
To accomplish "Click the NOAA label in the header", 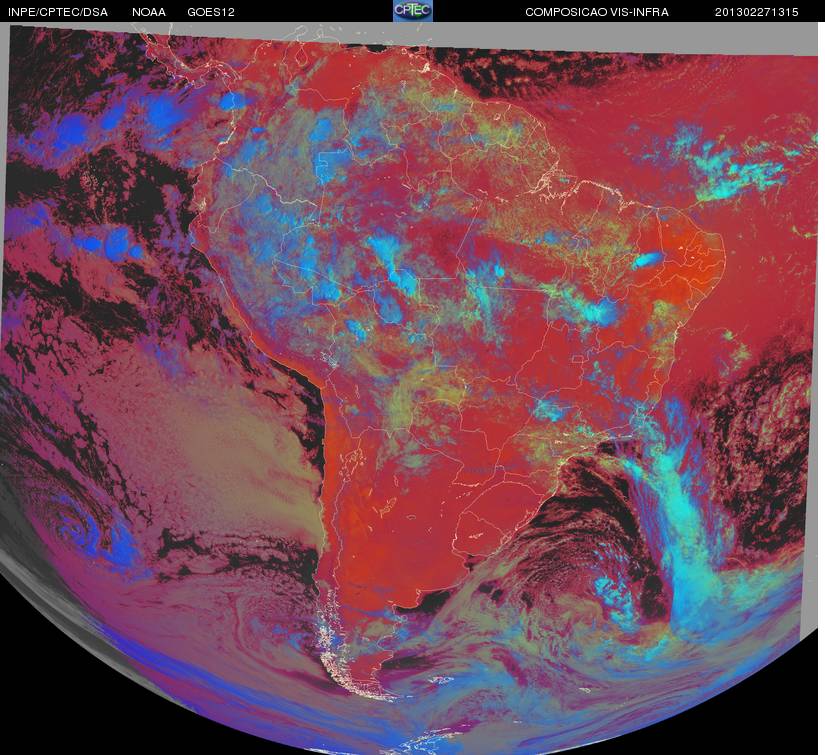I will (x=149, y=12).
